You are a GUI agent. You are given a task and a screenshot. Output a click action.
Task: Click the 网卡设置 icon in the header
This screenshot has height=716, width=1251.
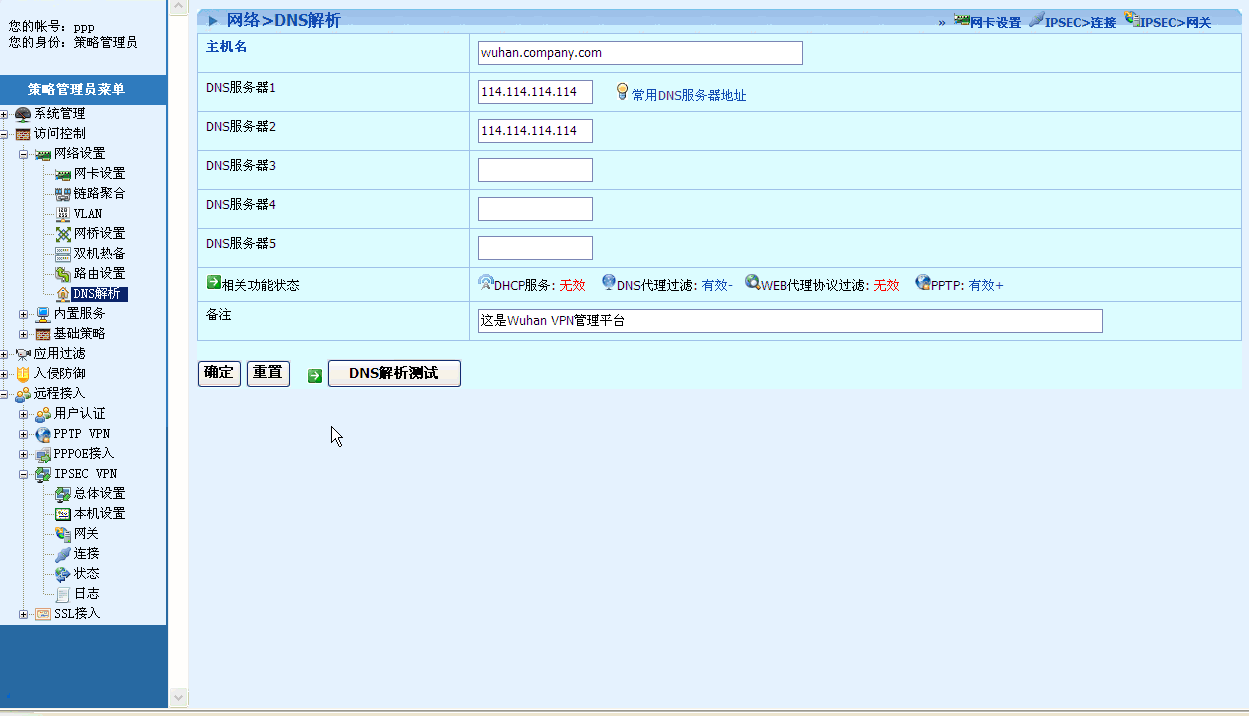tap(961, 20)
